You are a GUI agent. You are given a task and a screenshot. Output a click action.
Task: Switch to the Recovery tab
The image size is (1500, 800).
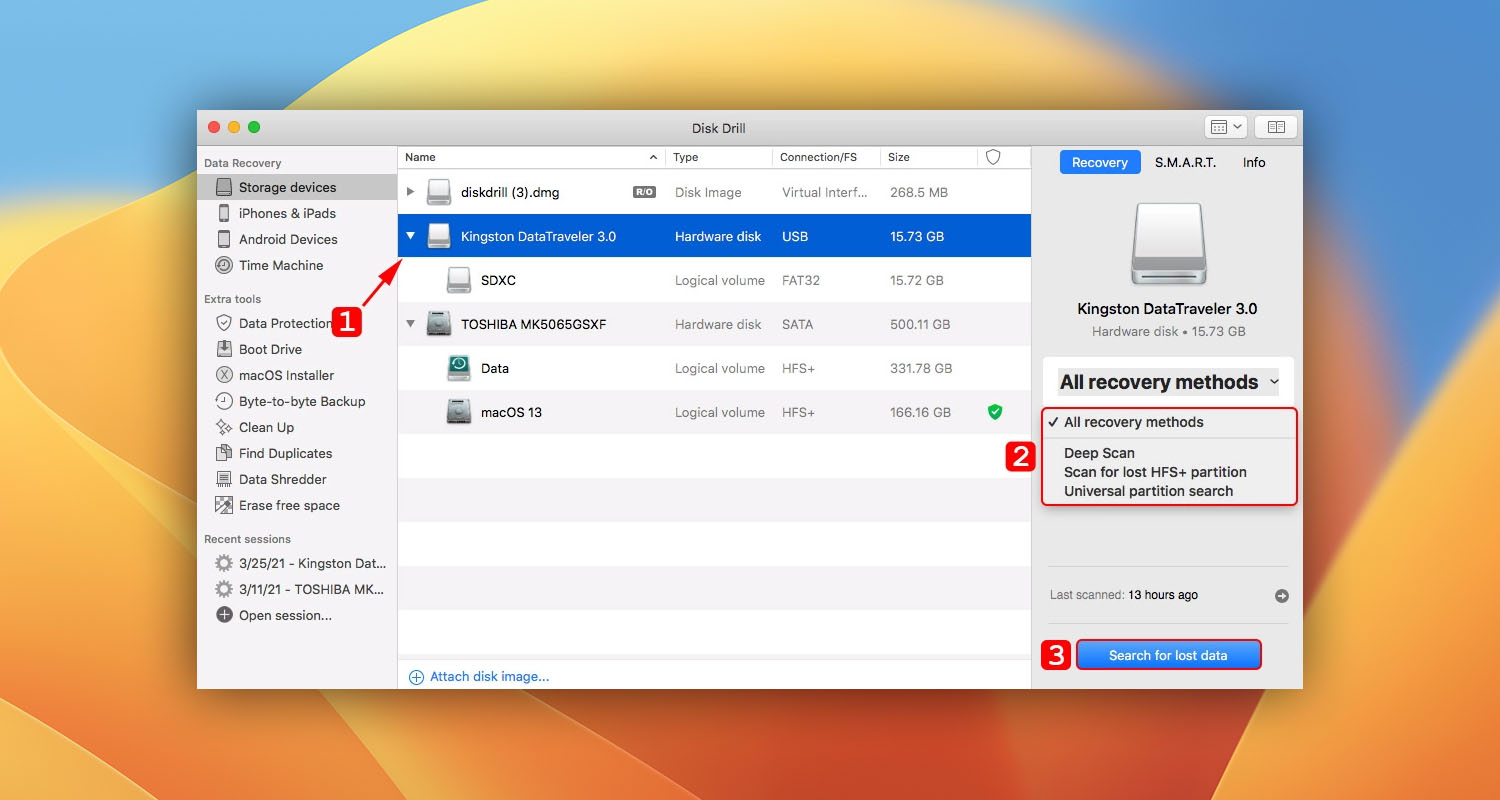tap(1100, 162)
